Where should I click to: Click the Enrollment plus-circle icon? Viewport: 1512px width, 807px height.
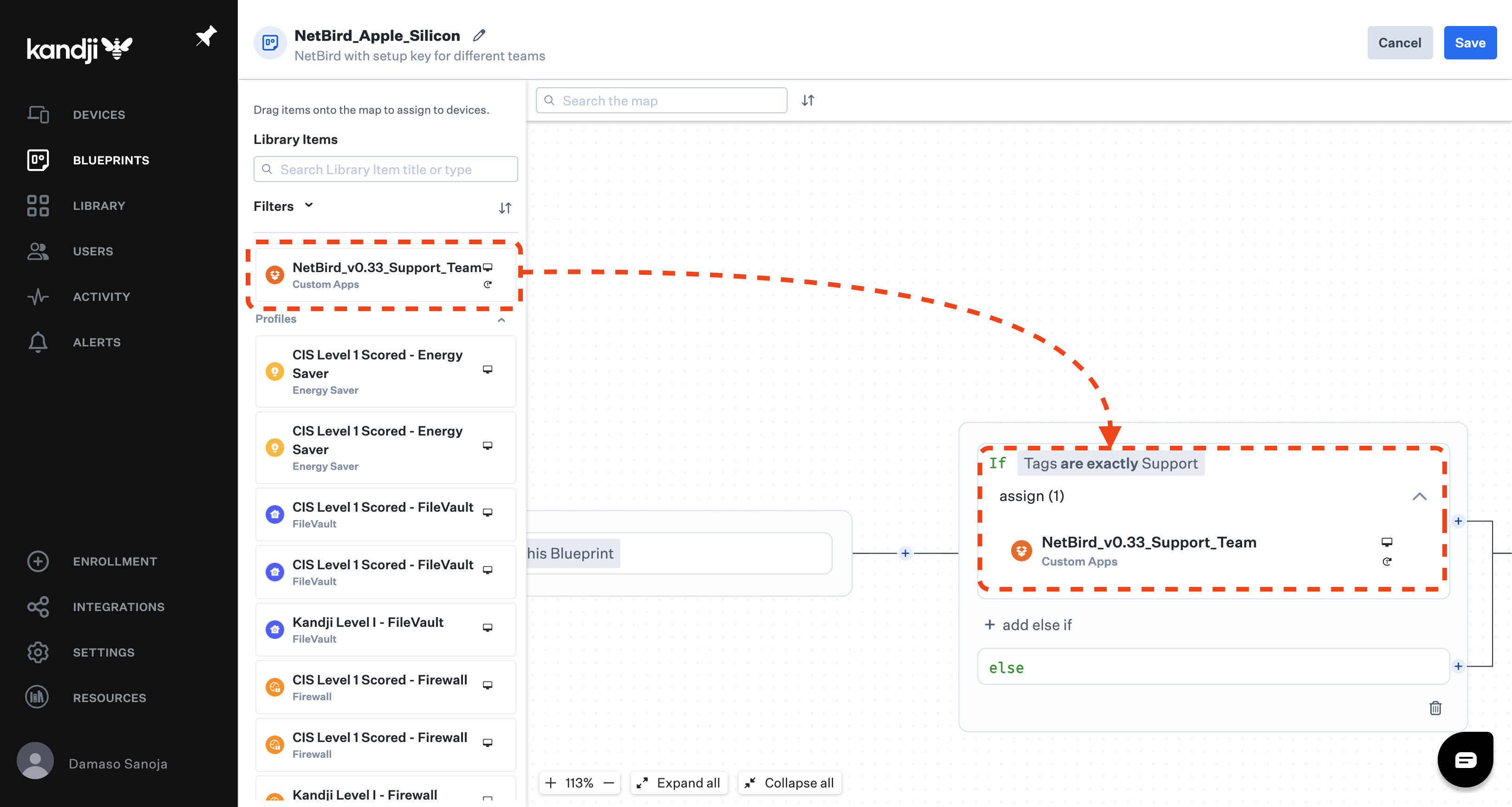pos(38,561)
